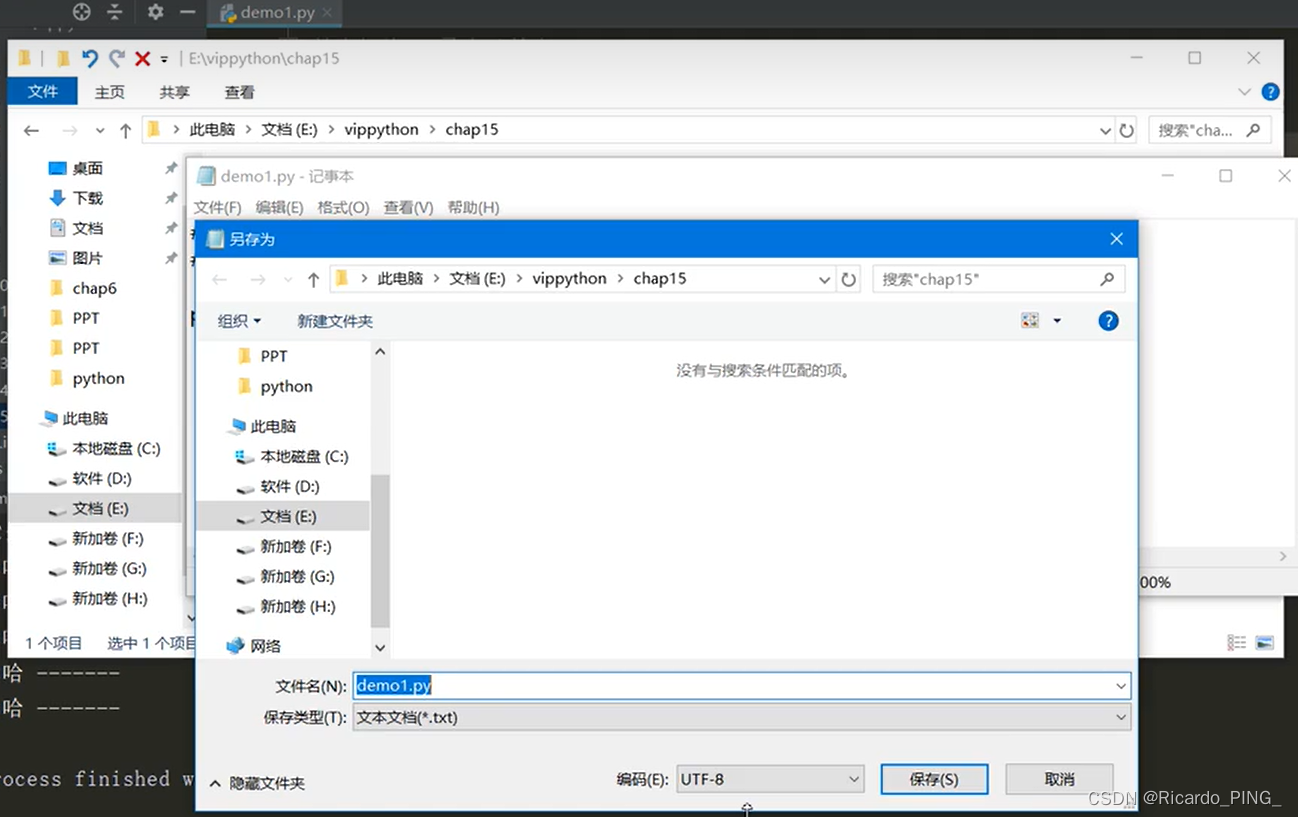Click the search magnifier in the Save As dialog
Viewport: 1298px width, 817px height.
coord(1107,279)
